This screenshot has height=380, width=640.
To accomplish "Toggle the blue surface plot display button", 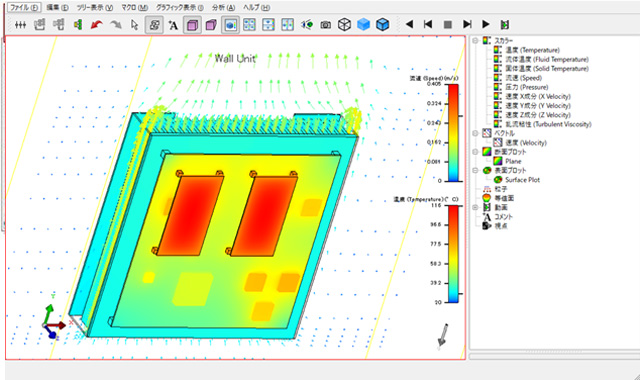I will coord(230,25).
